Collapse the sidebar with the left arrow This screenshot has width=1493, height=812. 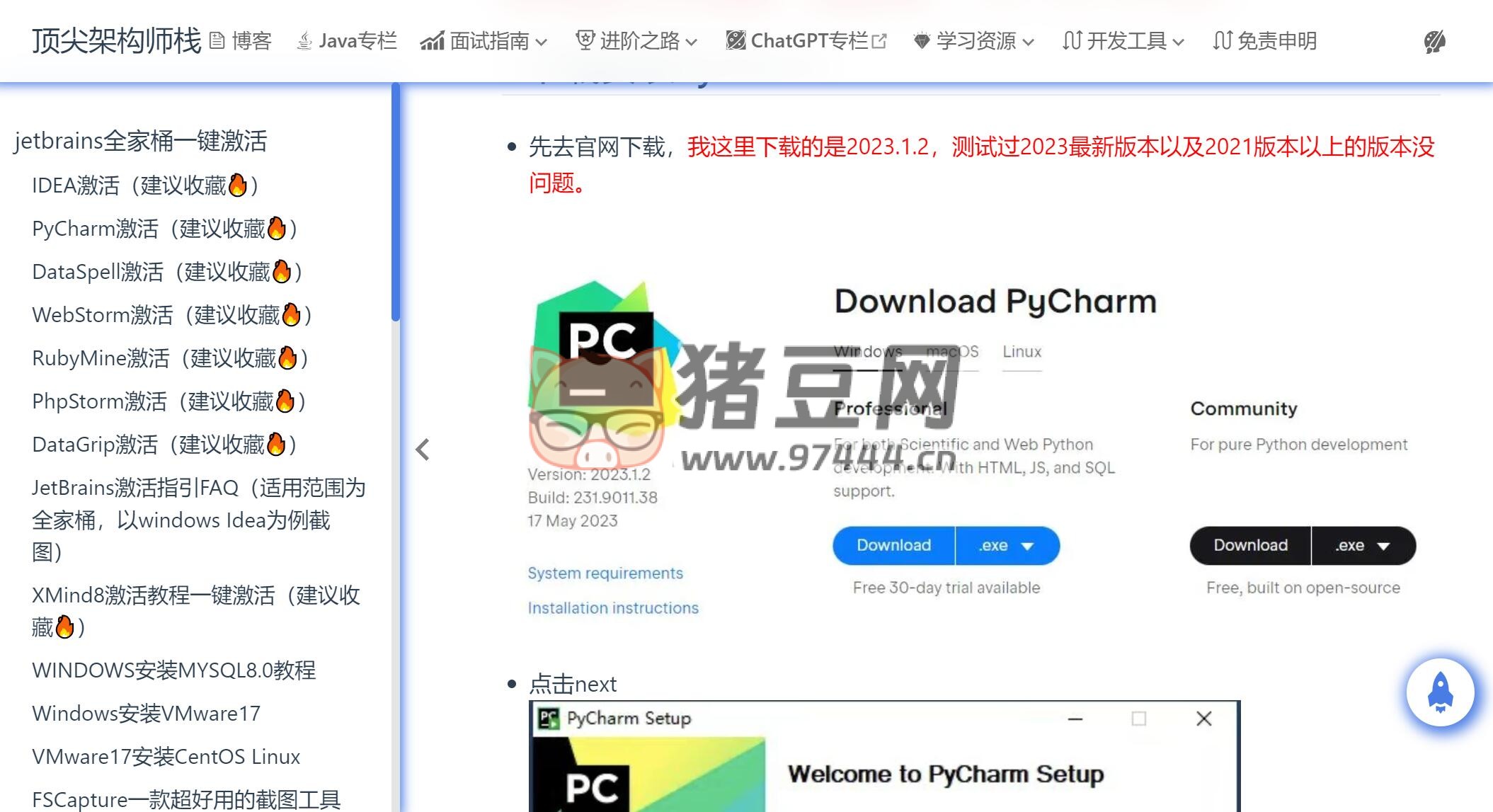423,450
